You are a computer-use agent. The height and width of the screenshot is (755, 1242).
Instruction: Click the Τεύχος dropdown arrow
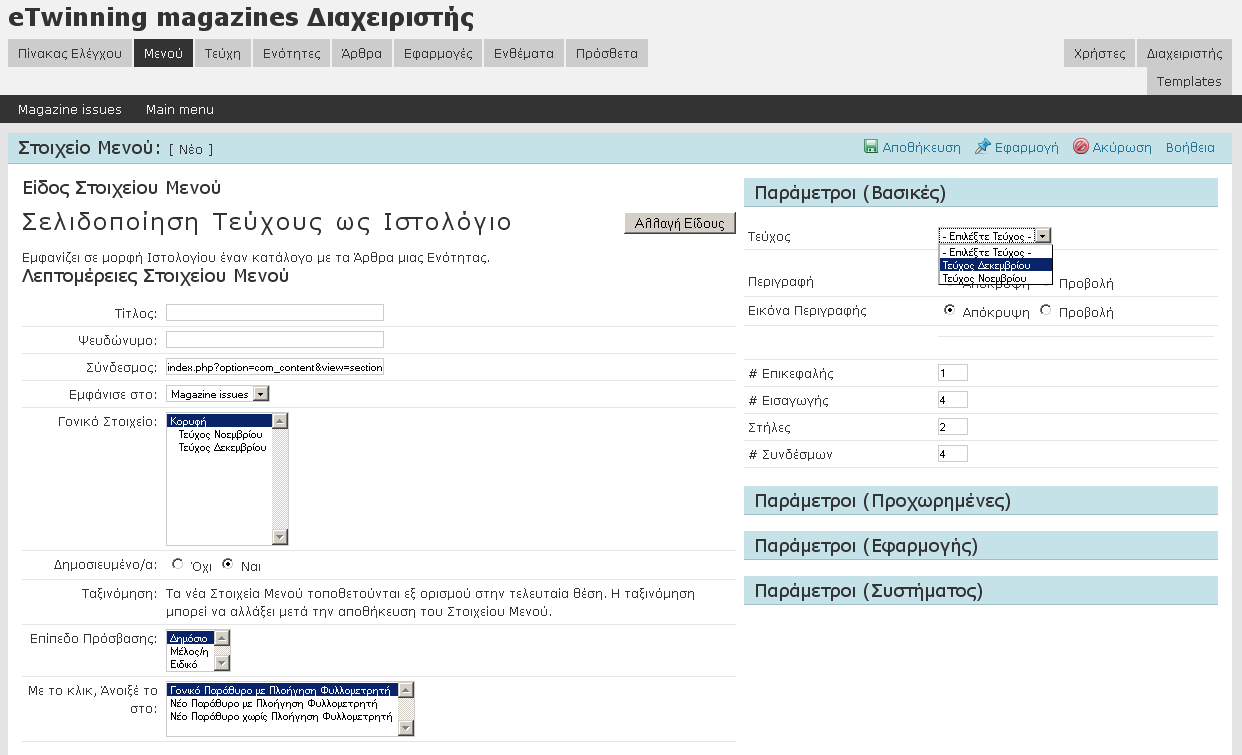point(1043,236)
